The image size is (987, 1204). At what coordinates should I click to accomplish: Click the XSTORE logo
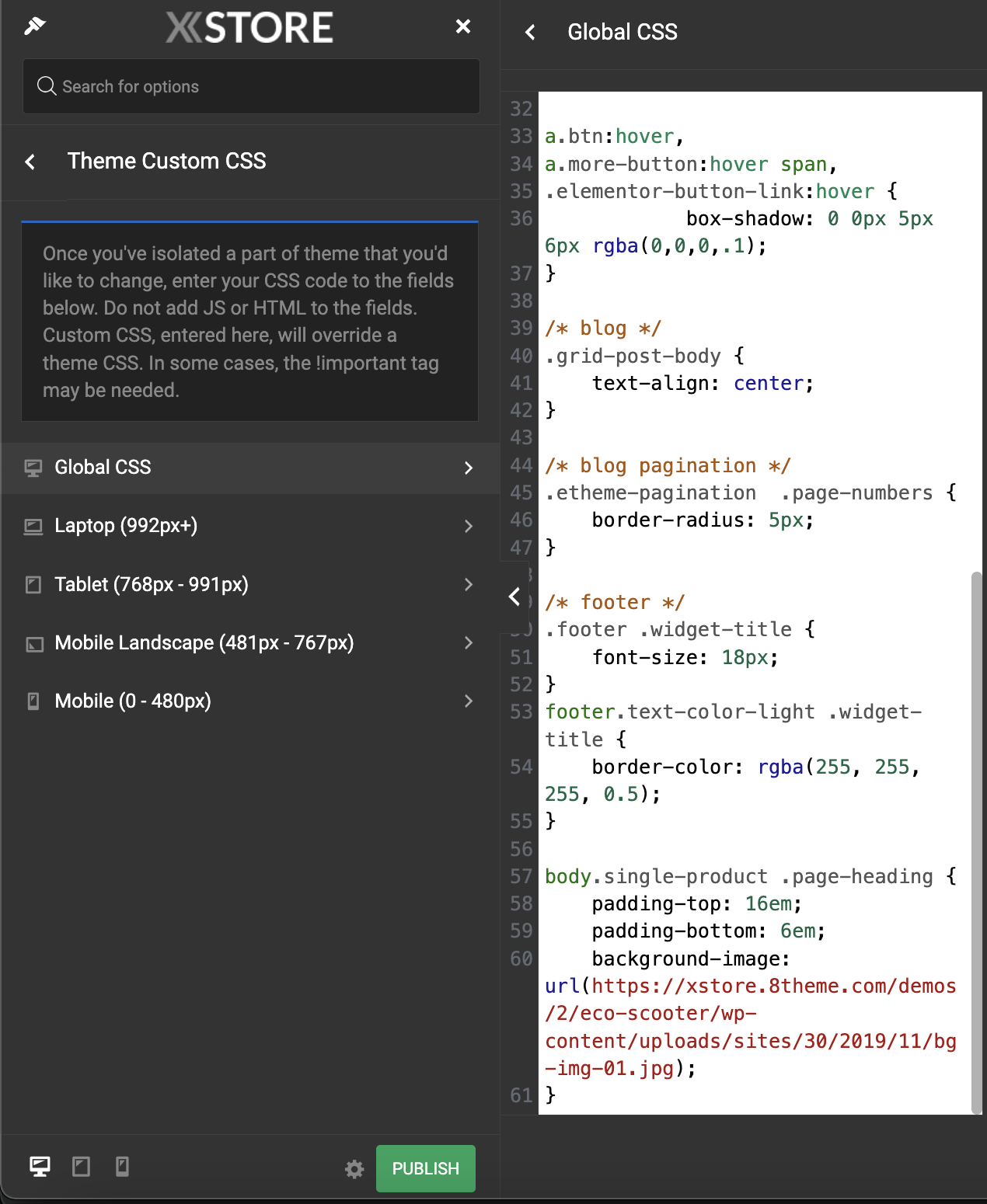pos(249,27)
